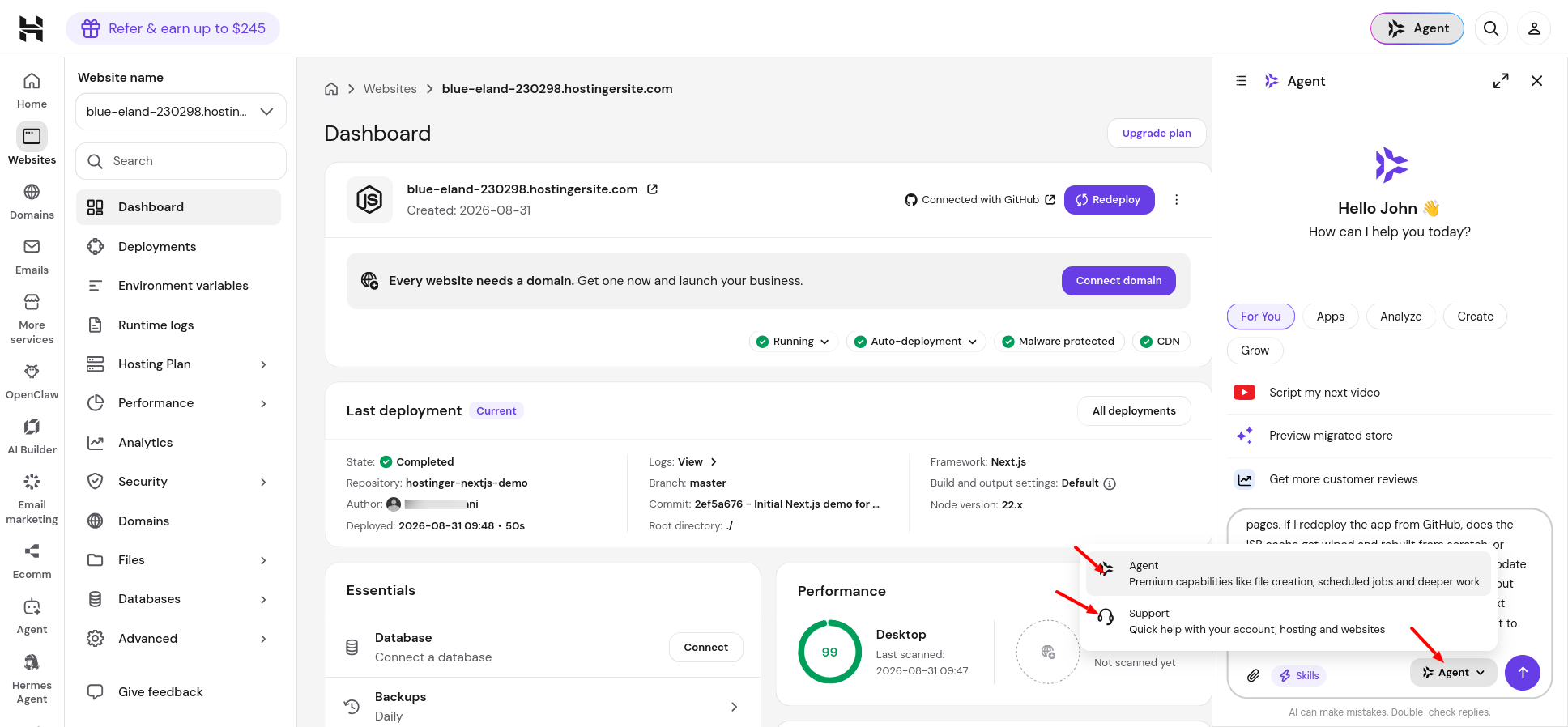
Task: Click the Agent button in top bar
Action: (1417, 28)
